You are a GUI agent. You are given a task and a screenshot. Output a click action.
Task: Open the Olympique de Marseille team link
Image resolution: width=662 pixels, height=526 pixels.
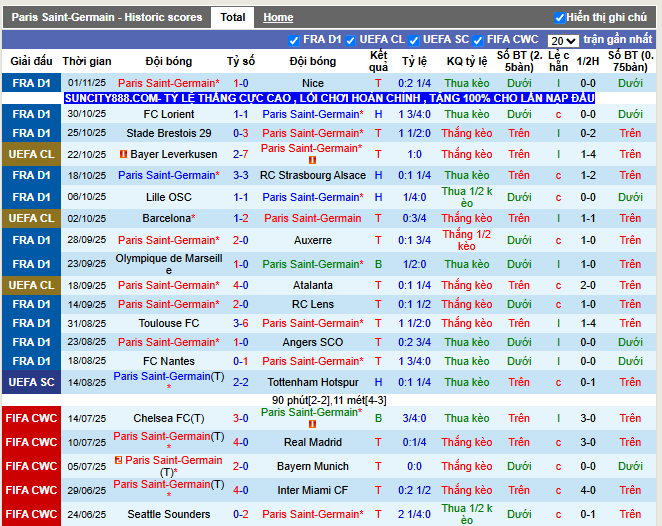coord(169,264)
